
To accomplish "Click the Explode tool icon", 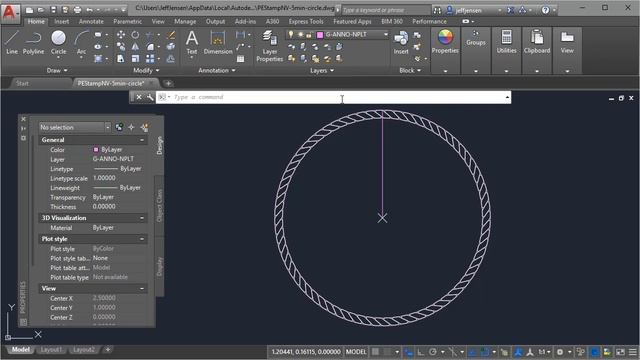I will (x=171, y=47).
